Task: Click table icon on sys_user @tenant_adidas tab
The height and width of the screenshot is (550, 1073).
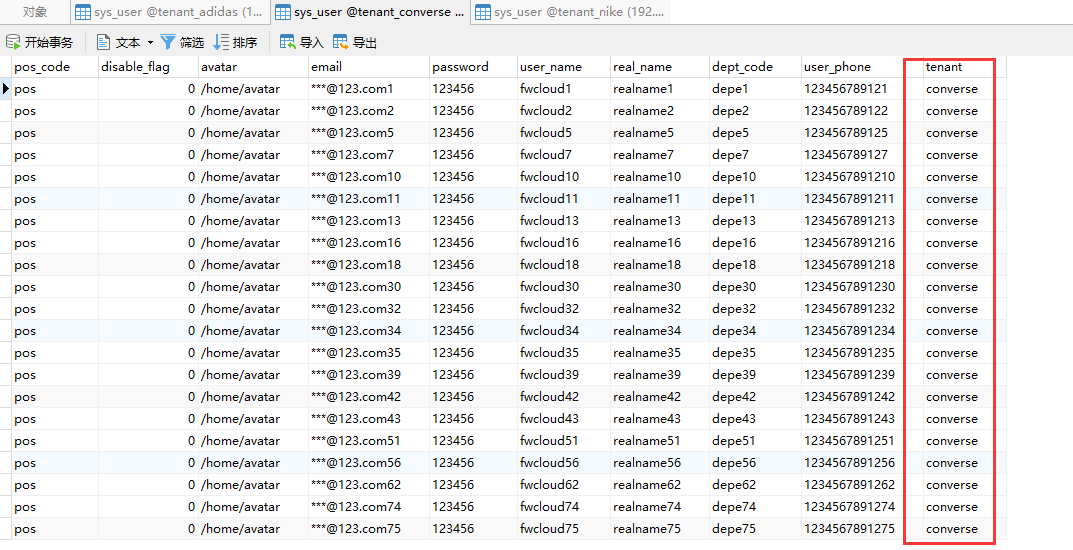Action: point(83,12)
